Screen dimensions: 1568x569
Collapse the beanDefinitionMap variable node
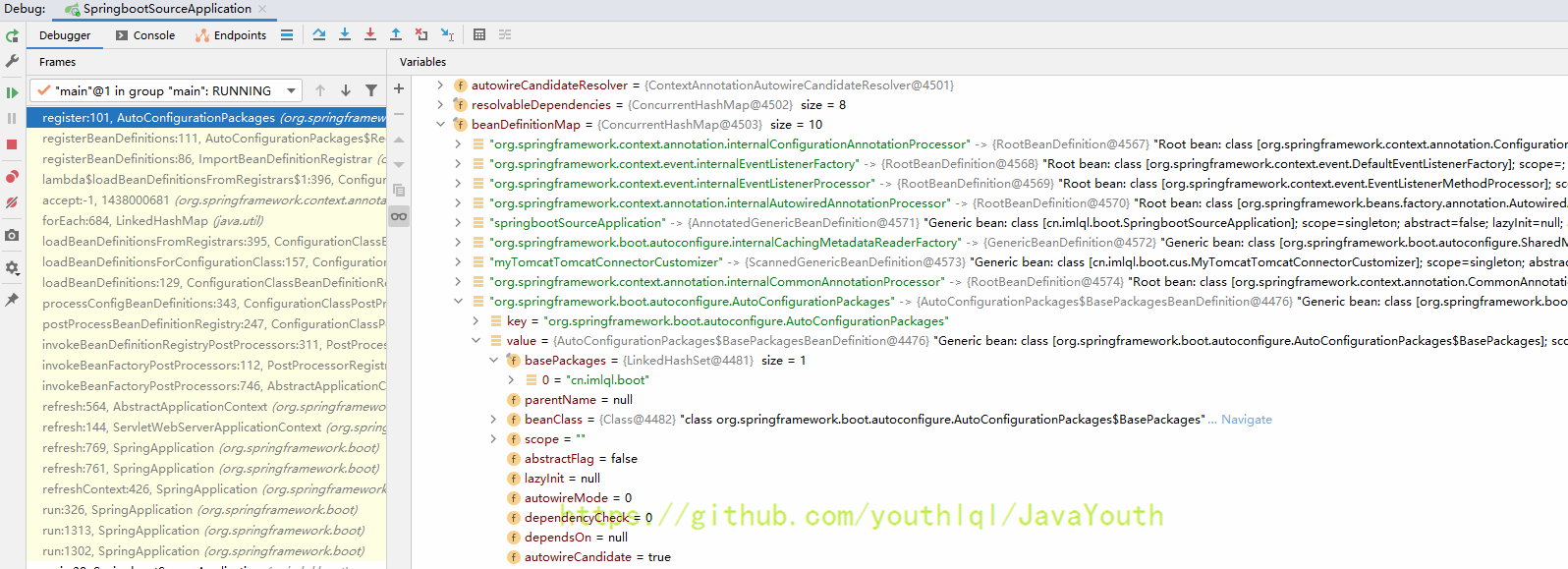[x=440, y=125]
